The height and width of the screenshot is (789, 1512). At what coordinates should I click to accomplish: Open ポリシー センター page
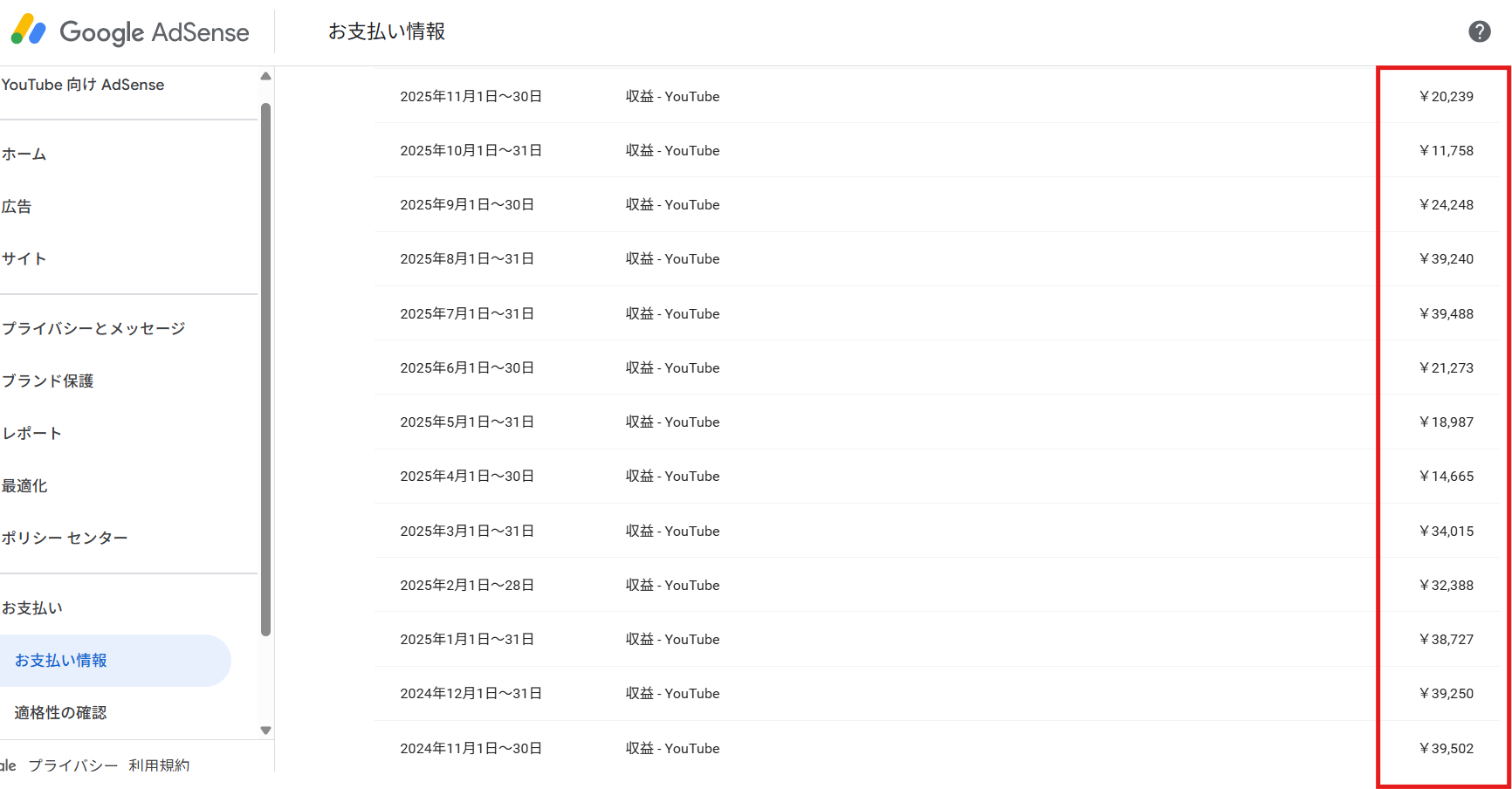click(65, 539)
